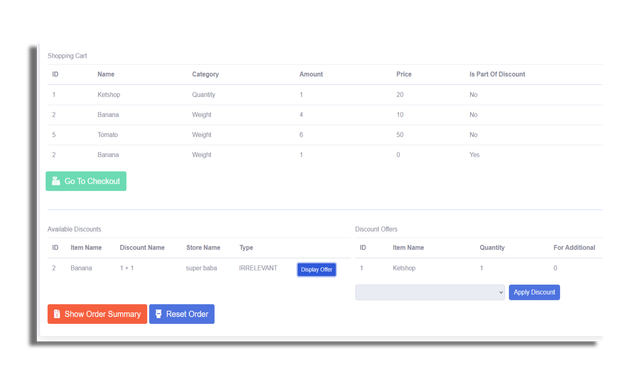Click the Reset Order button
640x384 pixels.
click(x=182, y=314)
